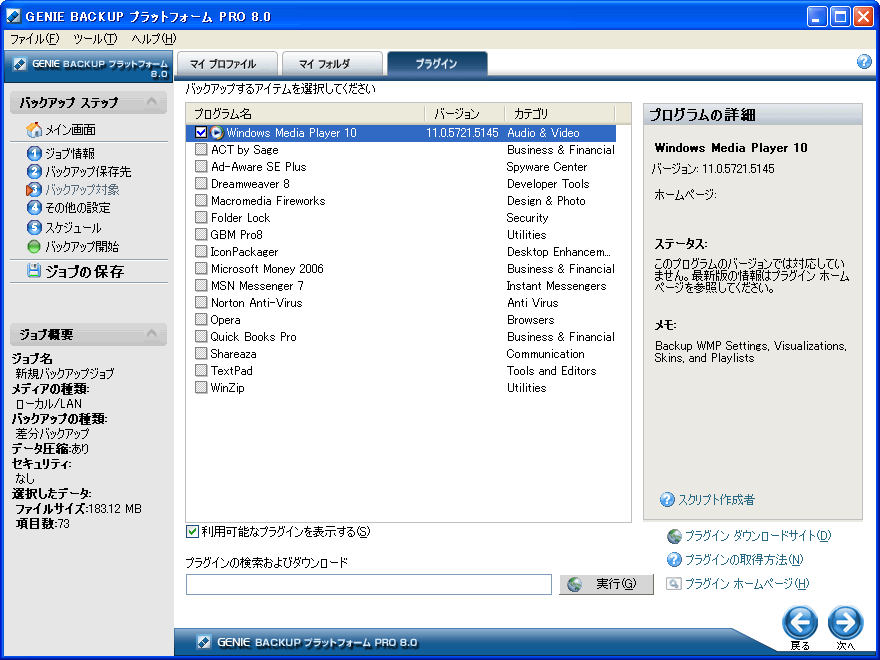Check the Norton Anti-Virus checkbox
This screenshot has width=880, height=660.
point(201,302)
